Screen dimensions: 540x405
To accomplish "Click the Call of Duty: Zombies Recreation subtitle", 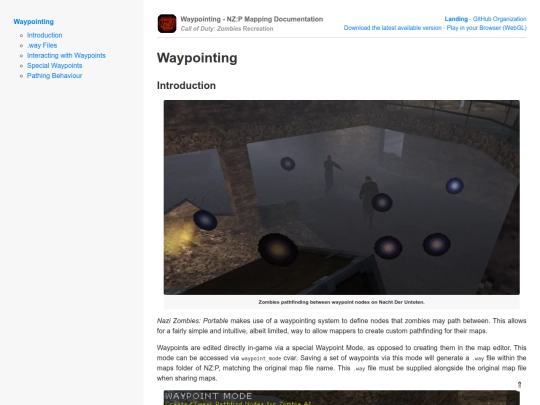I will (227, 29).
